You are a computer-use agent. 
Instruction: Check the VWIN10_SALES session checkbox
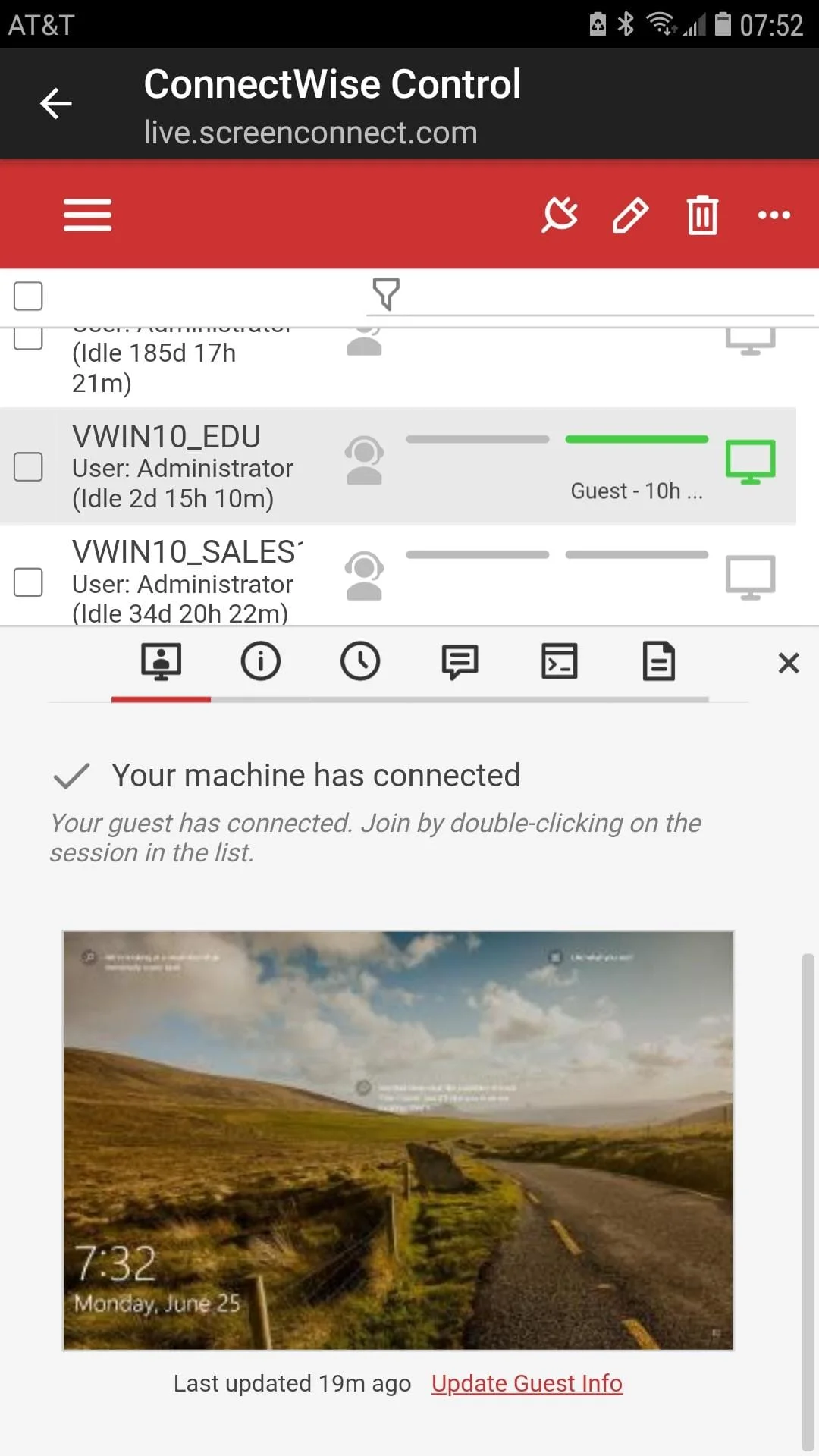click(28, 582)
